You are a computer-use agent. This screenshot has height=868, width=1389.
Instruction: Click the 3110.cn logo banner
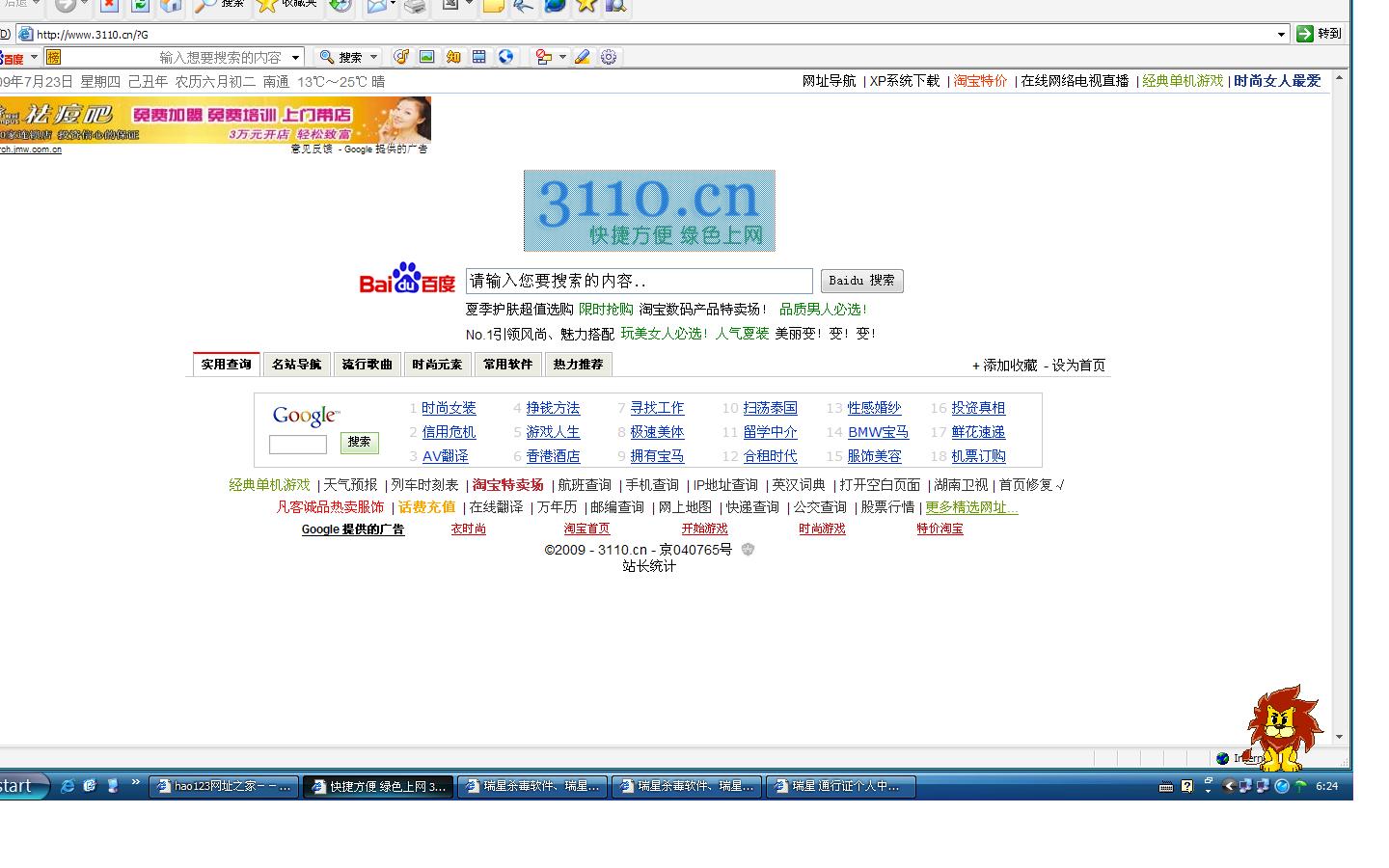point(649,210)
